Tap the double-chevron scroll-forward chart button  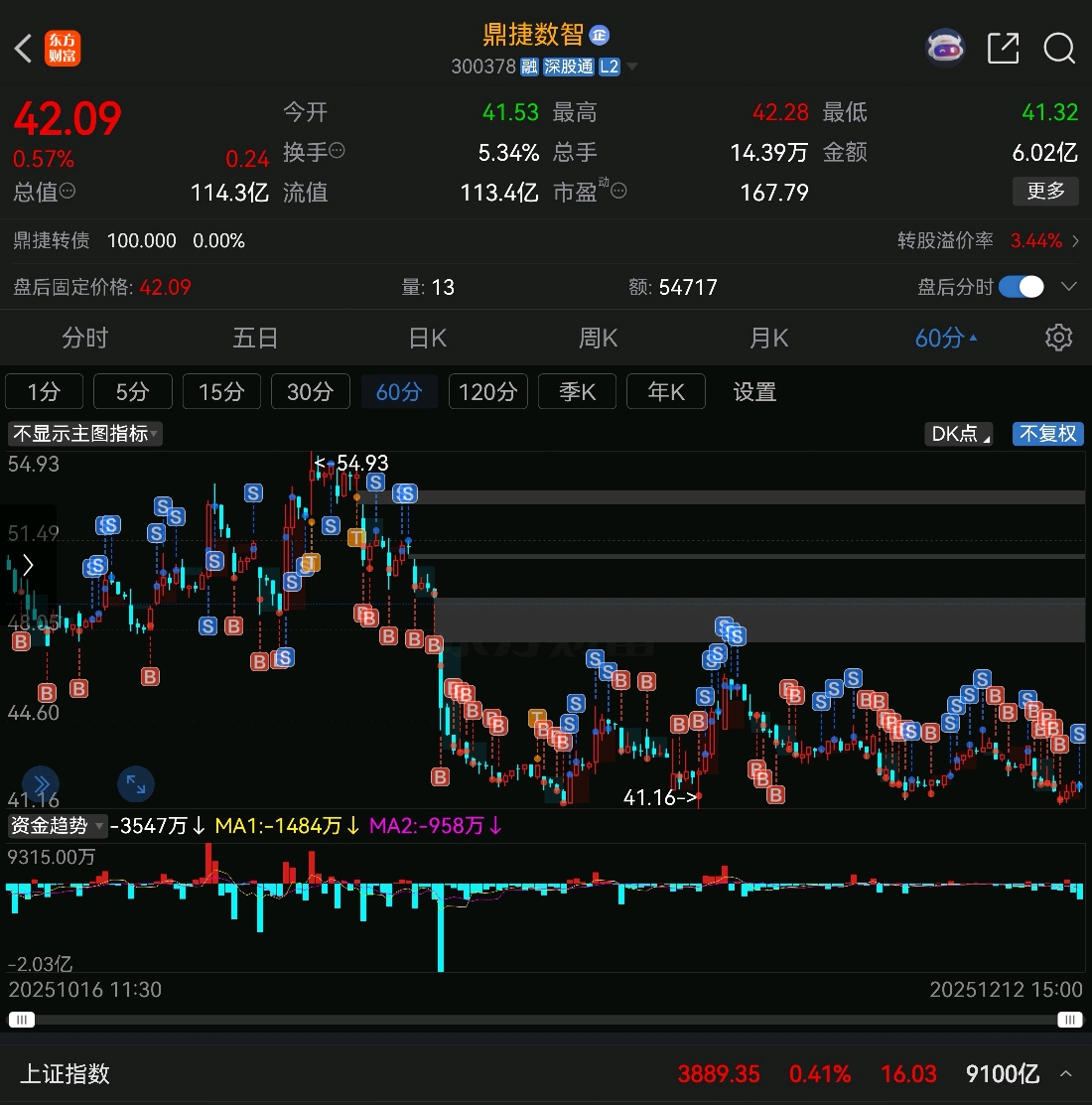pos(41,784)
